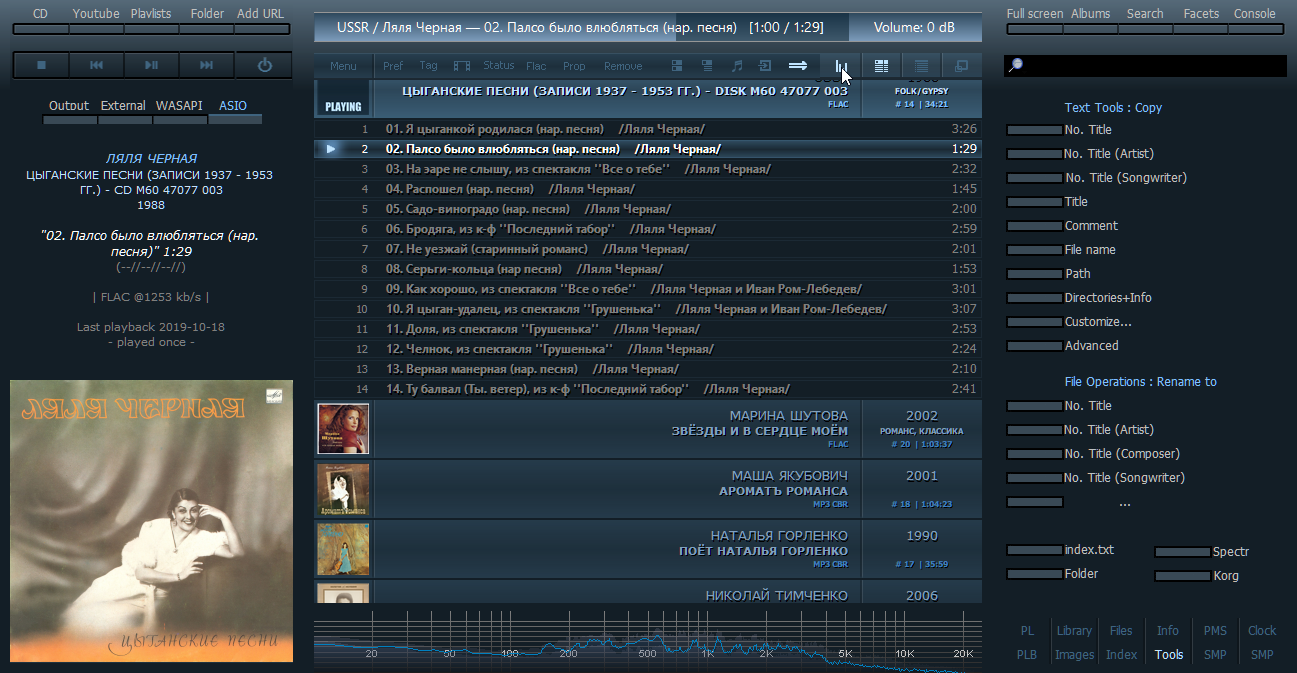Screen dimensions: 1297x673
Task: Click the power icon button
Action: 264,65
